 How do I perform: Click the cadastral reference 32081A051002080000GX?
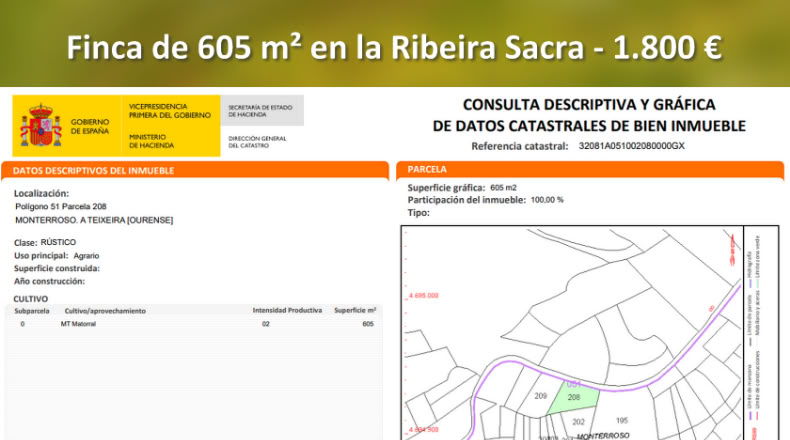pos(631,146)
